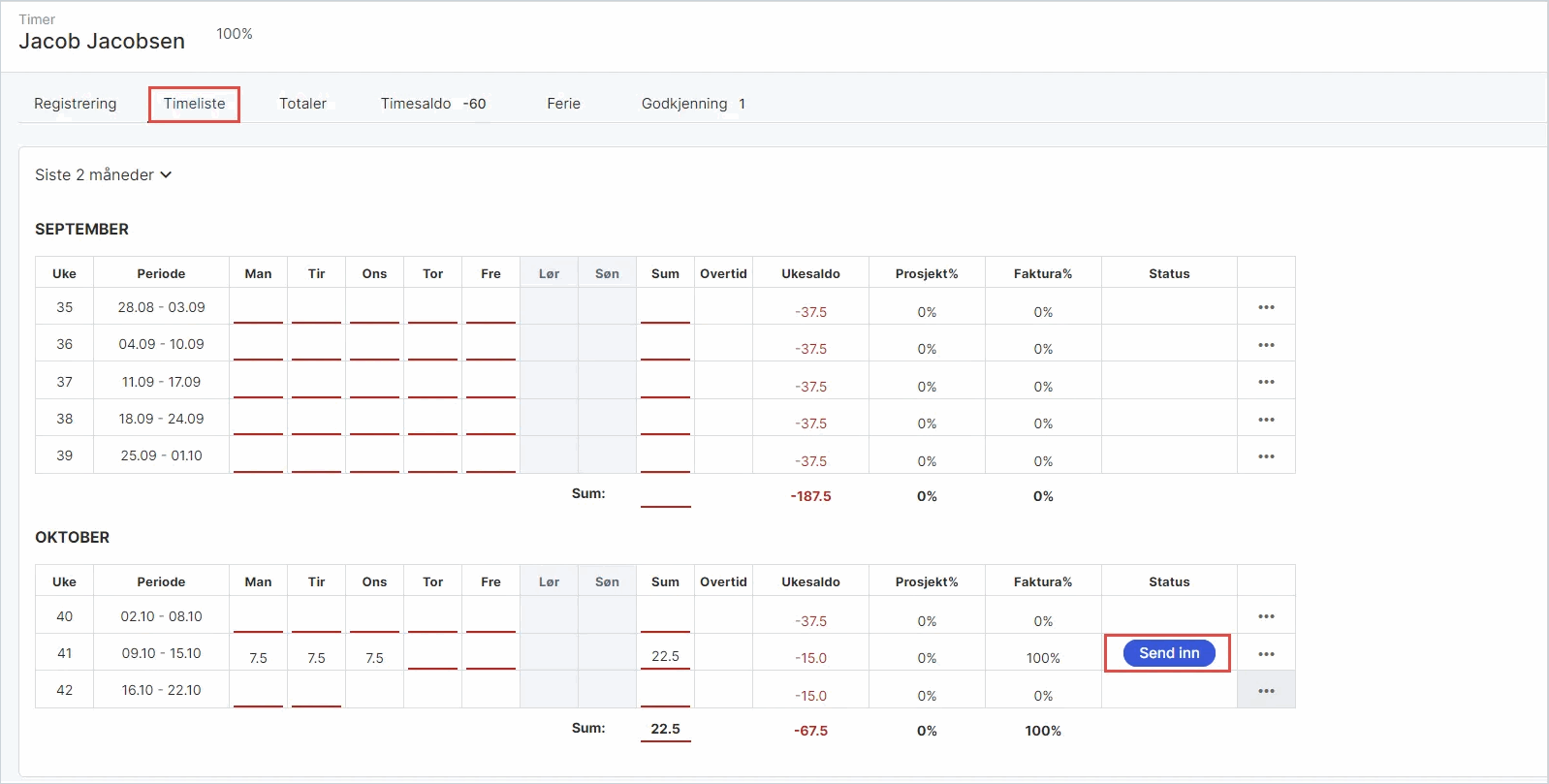This screenshot has width=1549, height=784.
Task: Click Ukesaldo -15.0 in week 42
Action: click(810, 696)
